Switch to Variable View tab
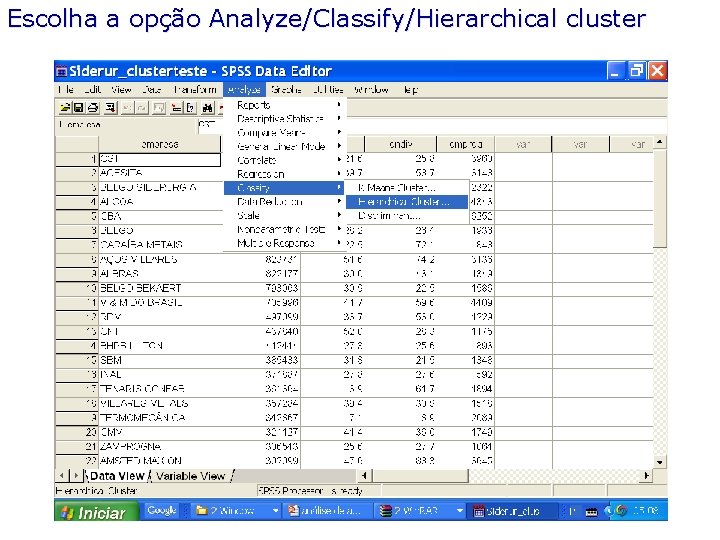This screenshot has height=540, width=720. pos(191,476)
